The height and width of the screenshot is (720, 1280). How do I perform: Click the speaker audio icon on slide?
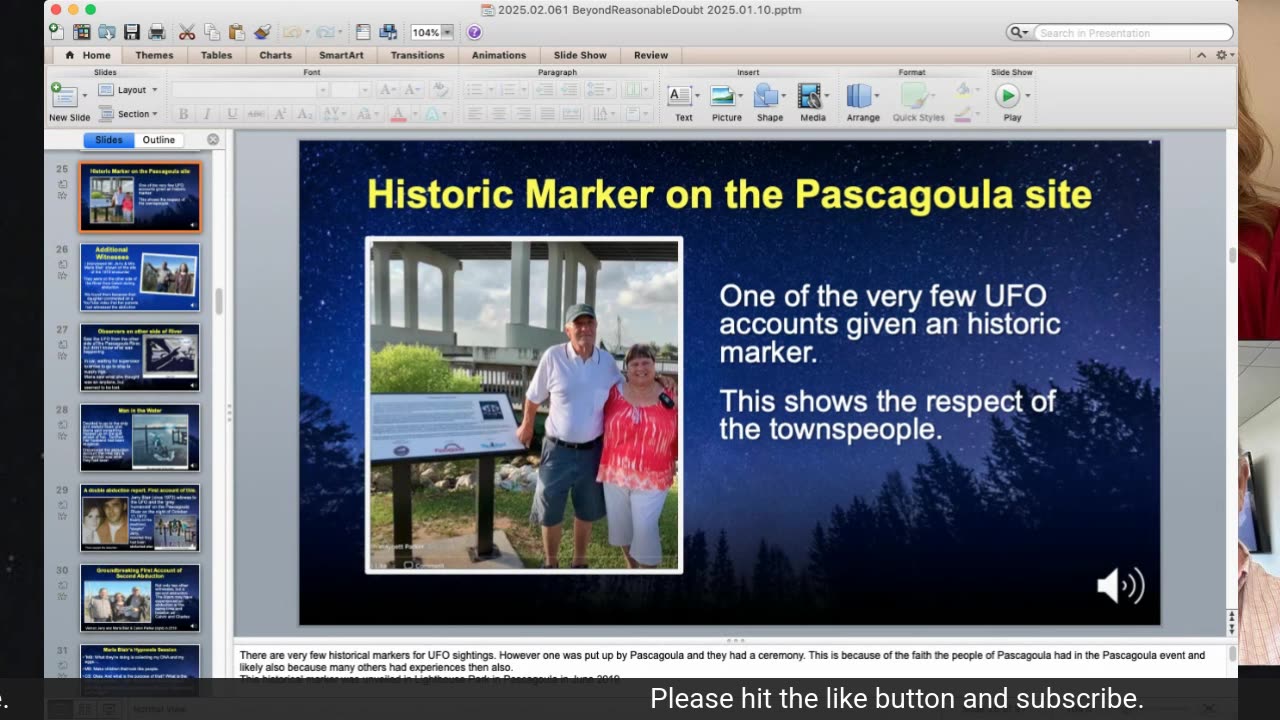click(x=1120, y=586)
